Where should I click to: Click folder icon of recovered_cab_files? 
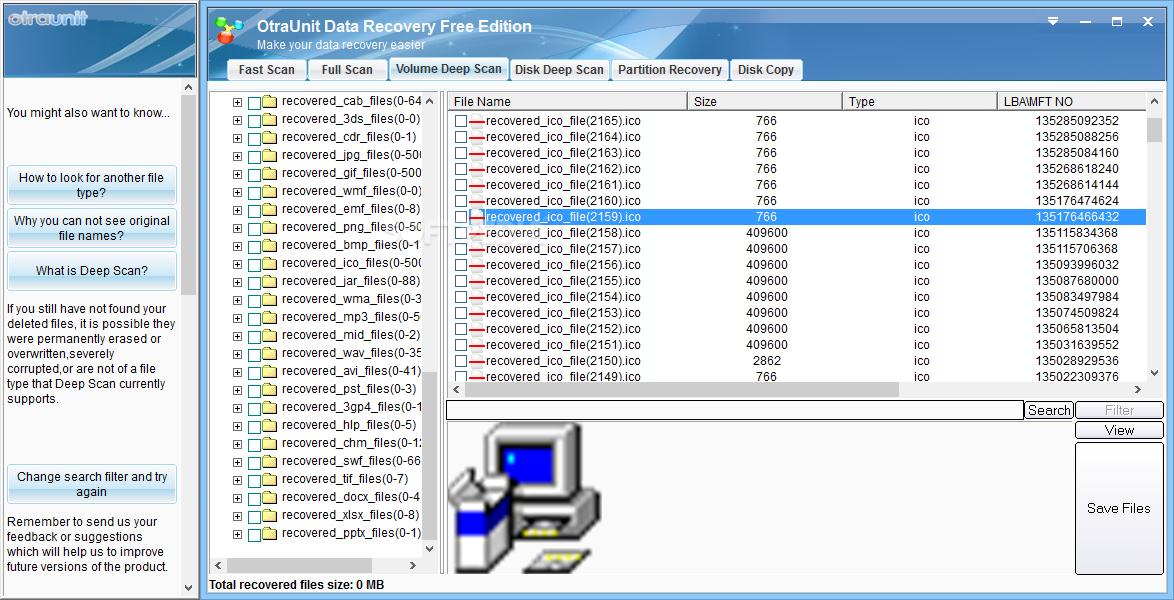270,101
